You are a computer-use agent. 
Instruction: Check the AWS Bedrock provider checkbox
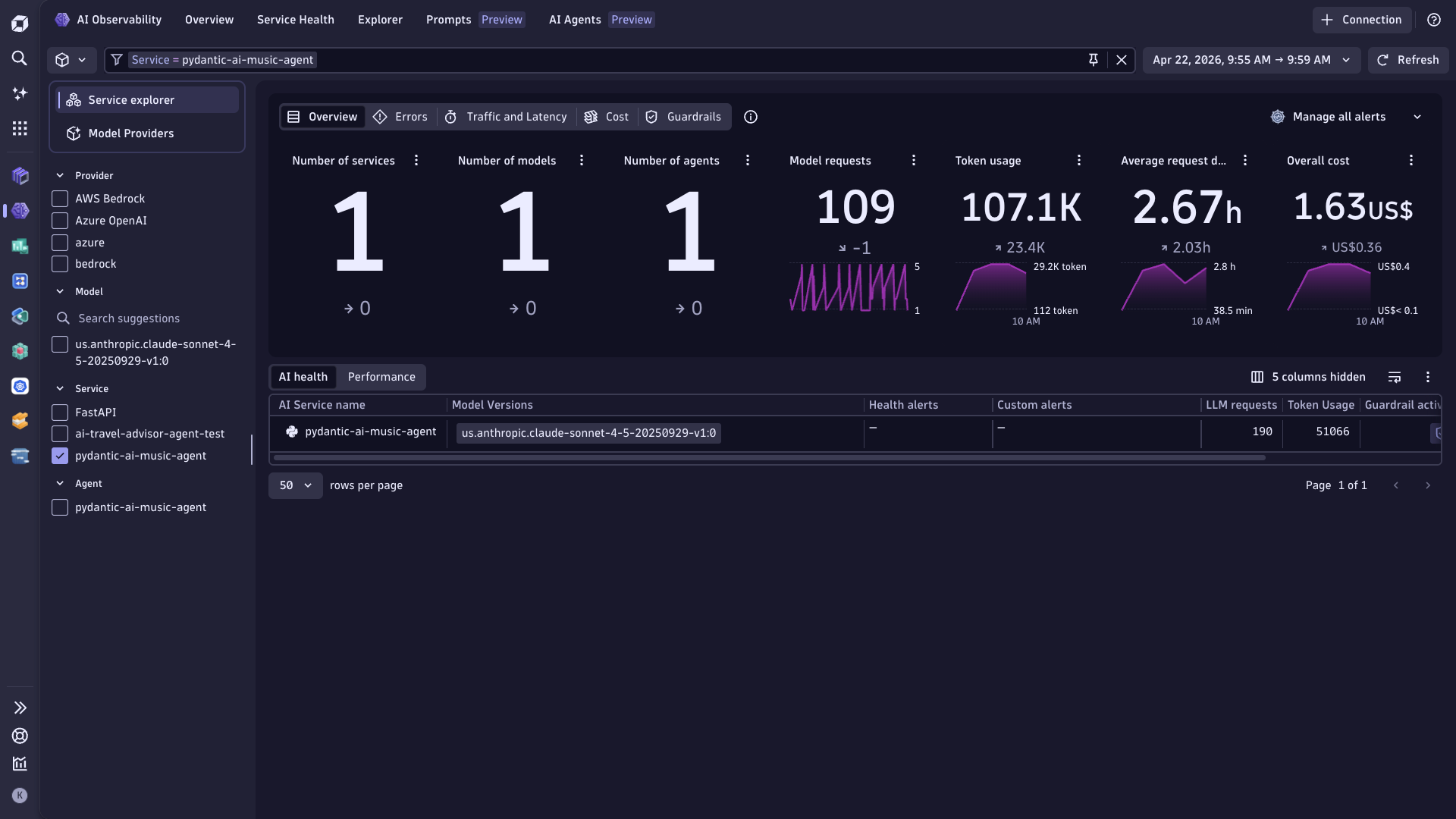pos(60,199)
